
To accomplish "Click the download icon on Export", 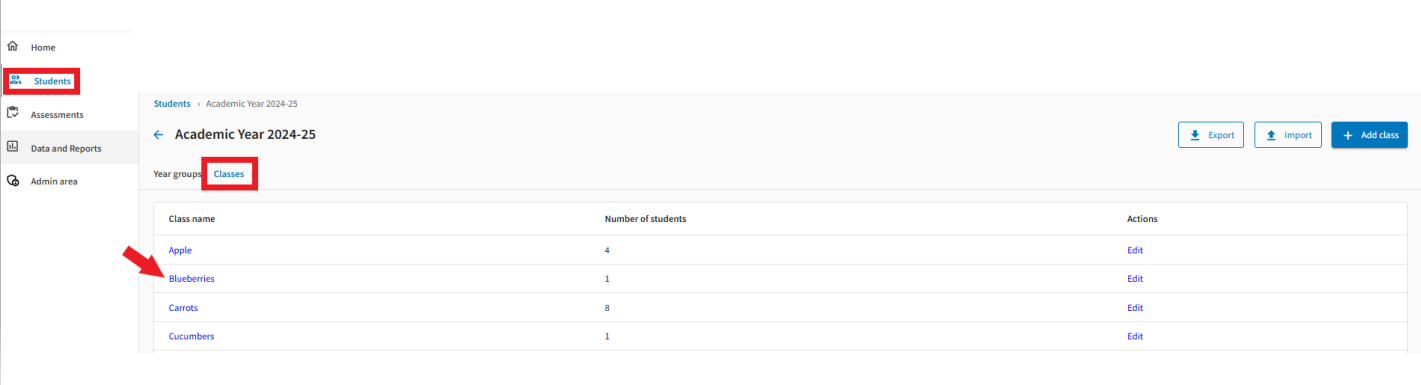I will (x=1195, y=135).
